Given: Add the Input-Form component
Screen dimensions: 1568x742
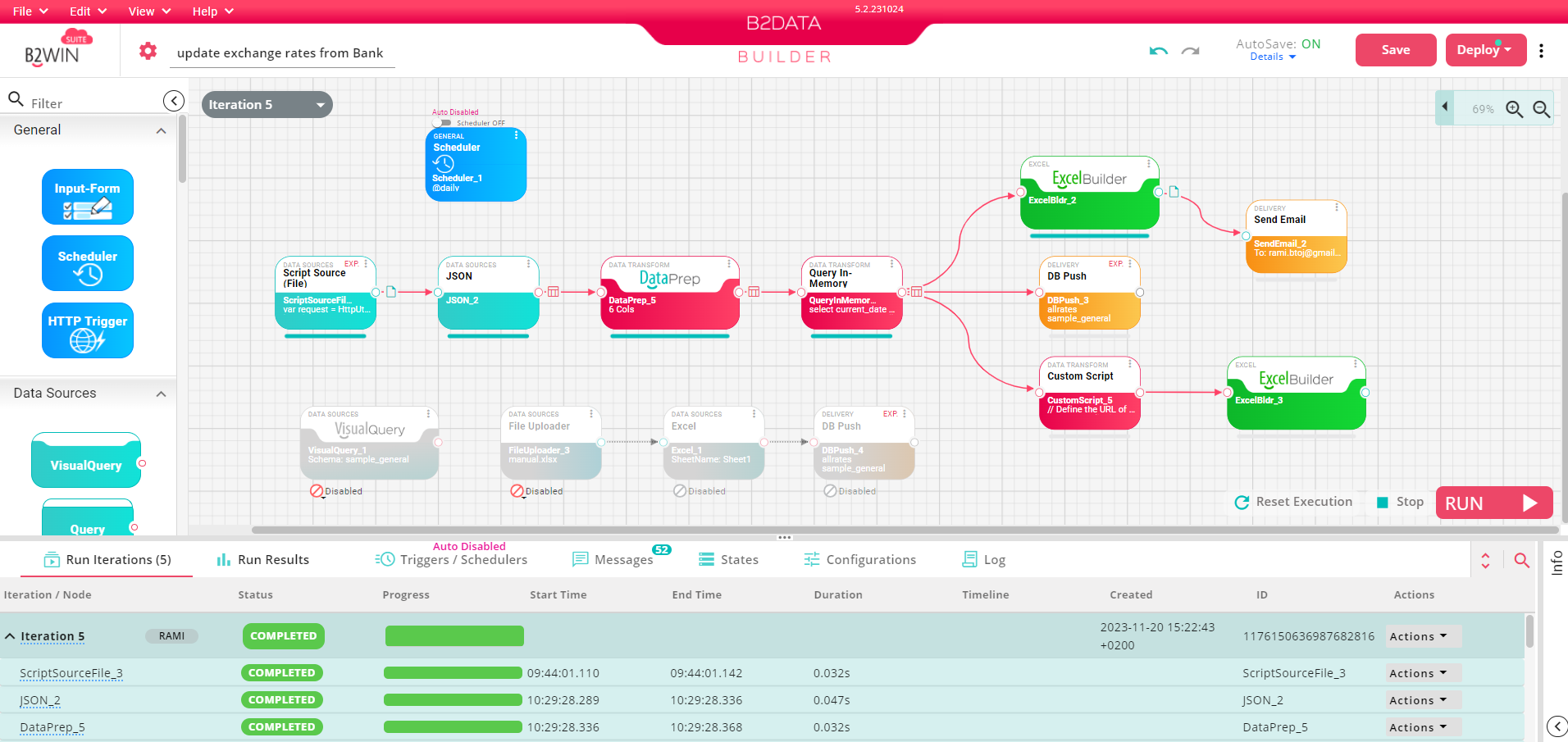Looking at the screenshot, I should 88,197.
